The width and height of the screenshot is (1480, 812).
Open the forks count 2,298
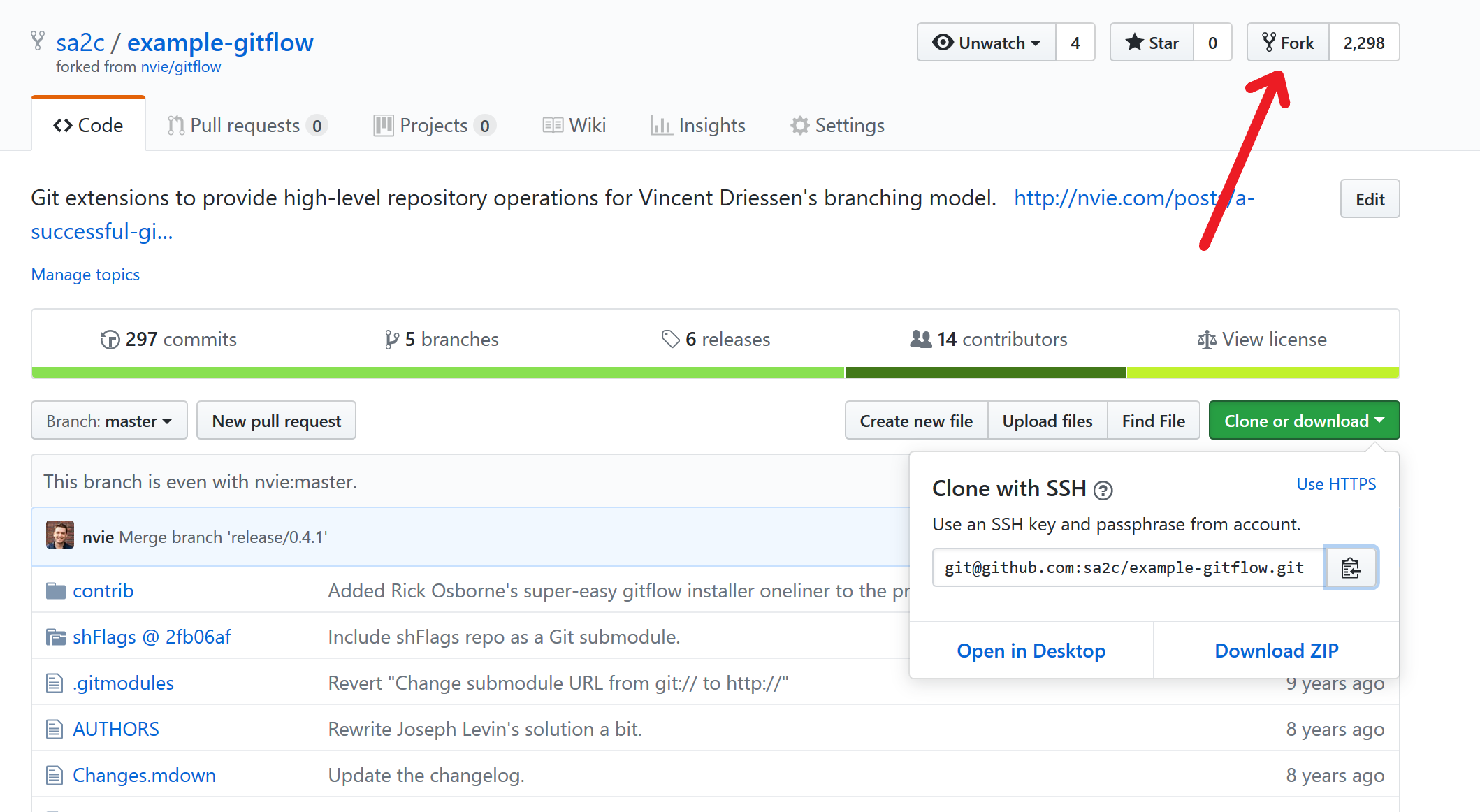click(1364, 43)
